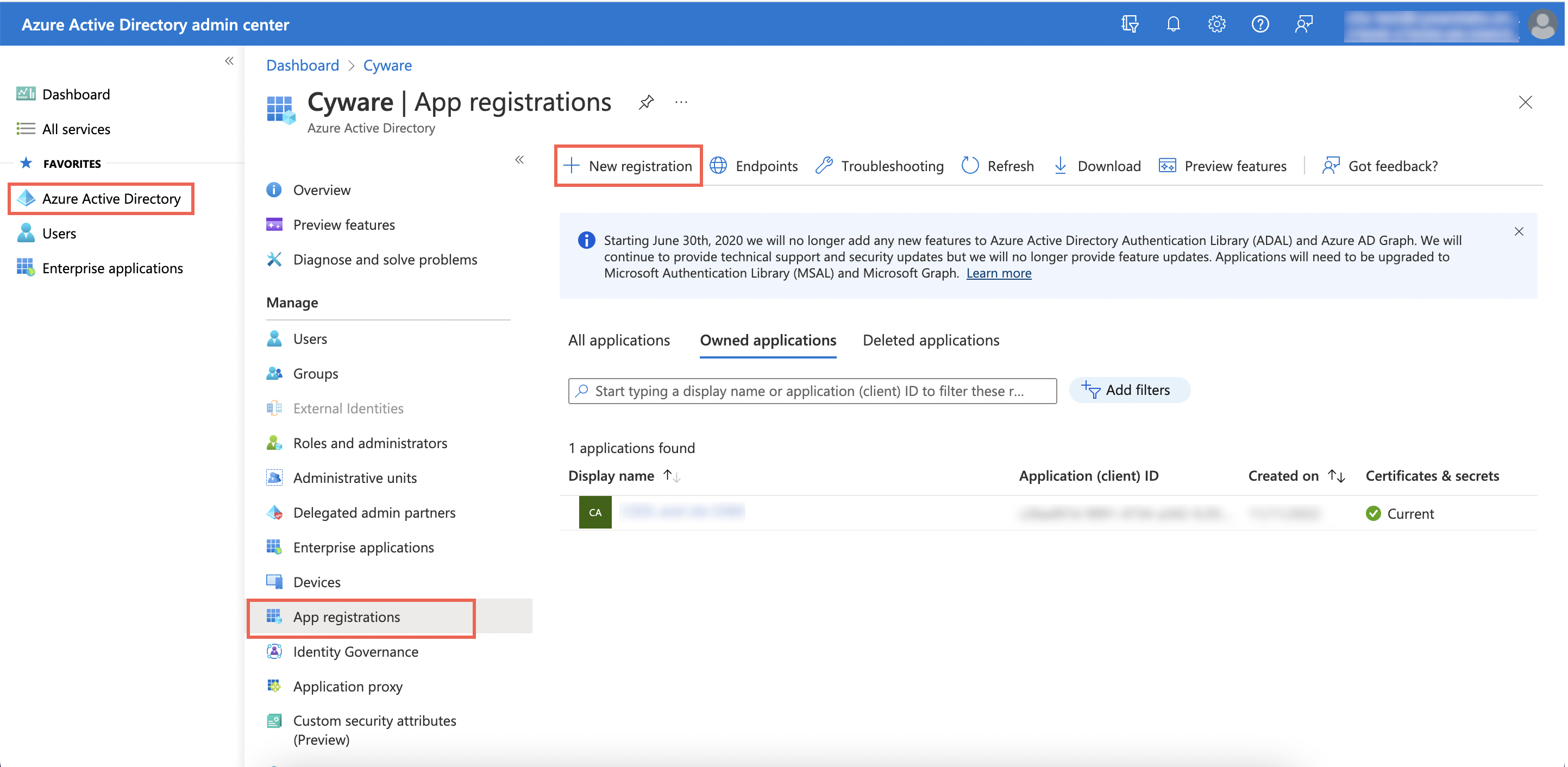Screen dimensions: 1568x767
Task: Open the ellipsis more options menu
Action: pyautogui.click(x=681, y=102)
